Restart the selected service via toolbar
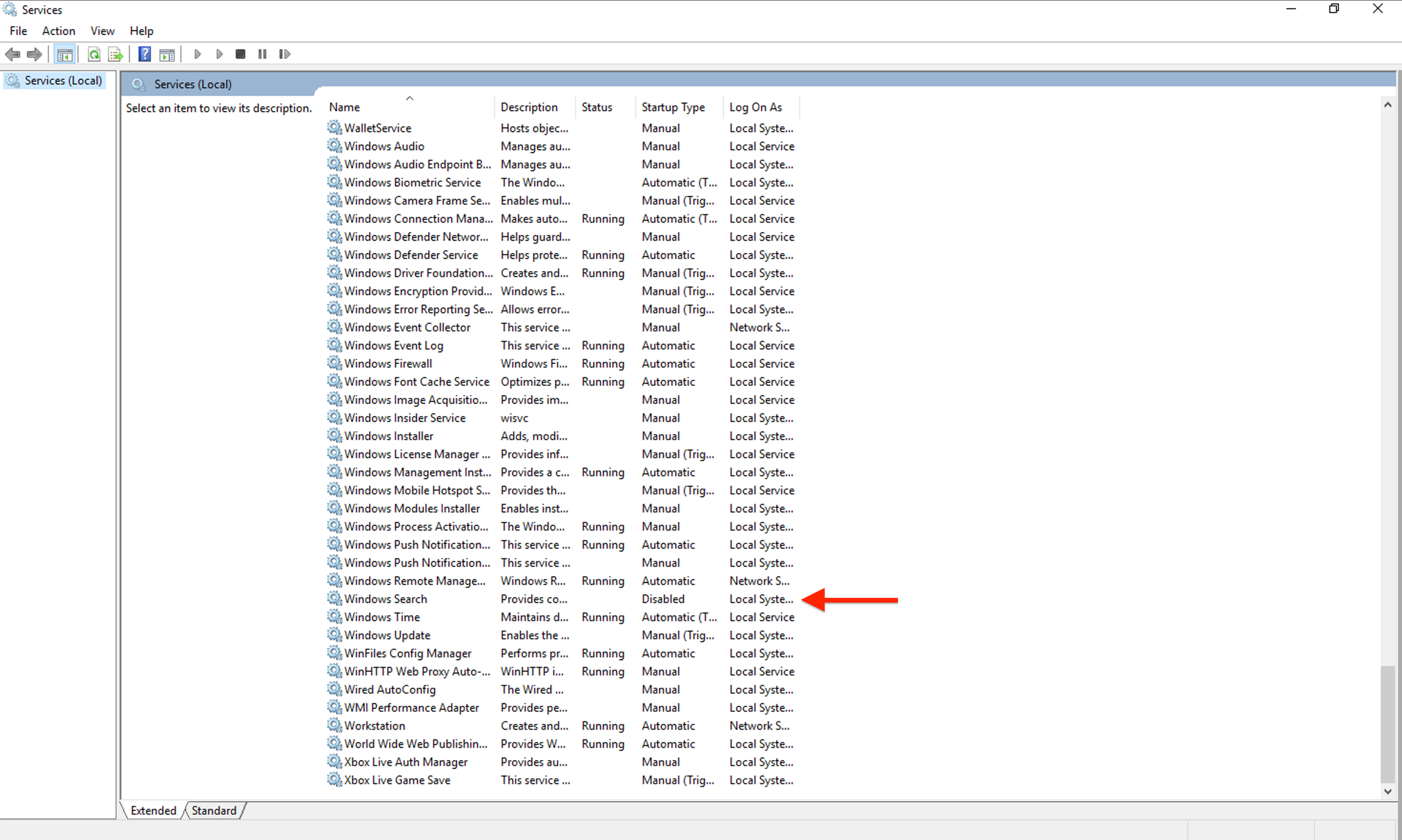This screenshot has width=1402, height=840. [x=284, y=54]
